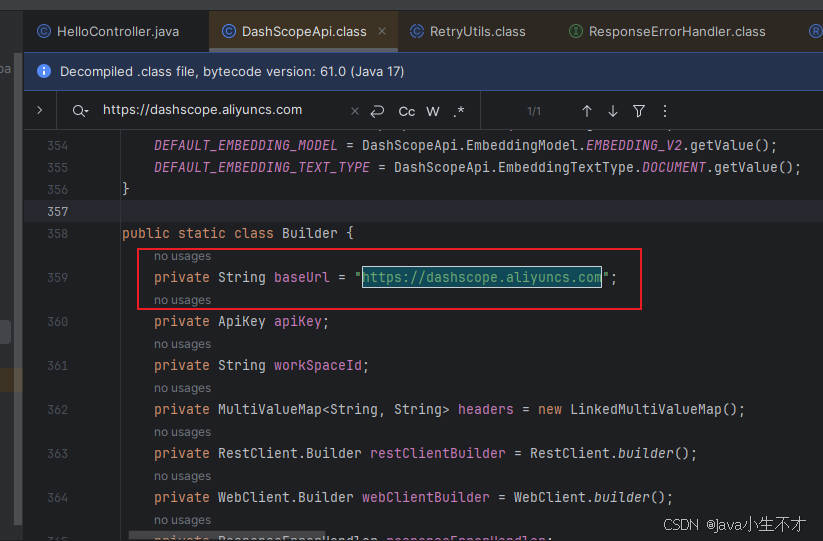
Task: Click the RetryUtils.class file icon
Action: click(x=417, y=31)
